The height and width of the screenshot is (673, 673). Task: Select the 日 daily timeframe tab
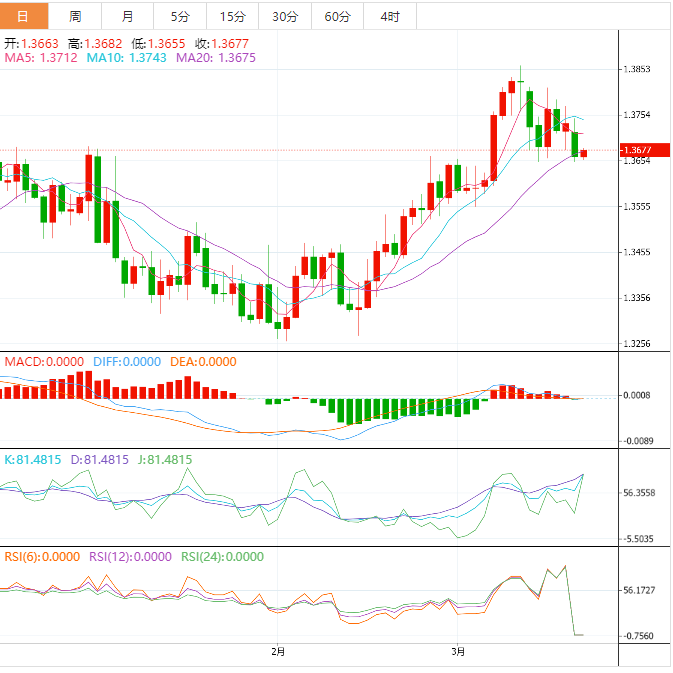tap(24, 16)
